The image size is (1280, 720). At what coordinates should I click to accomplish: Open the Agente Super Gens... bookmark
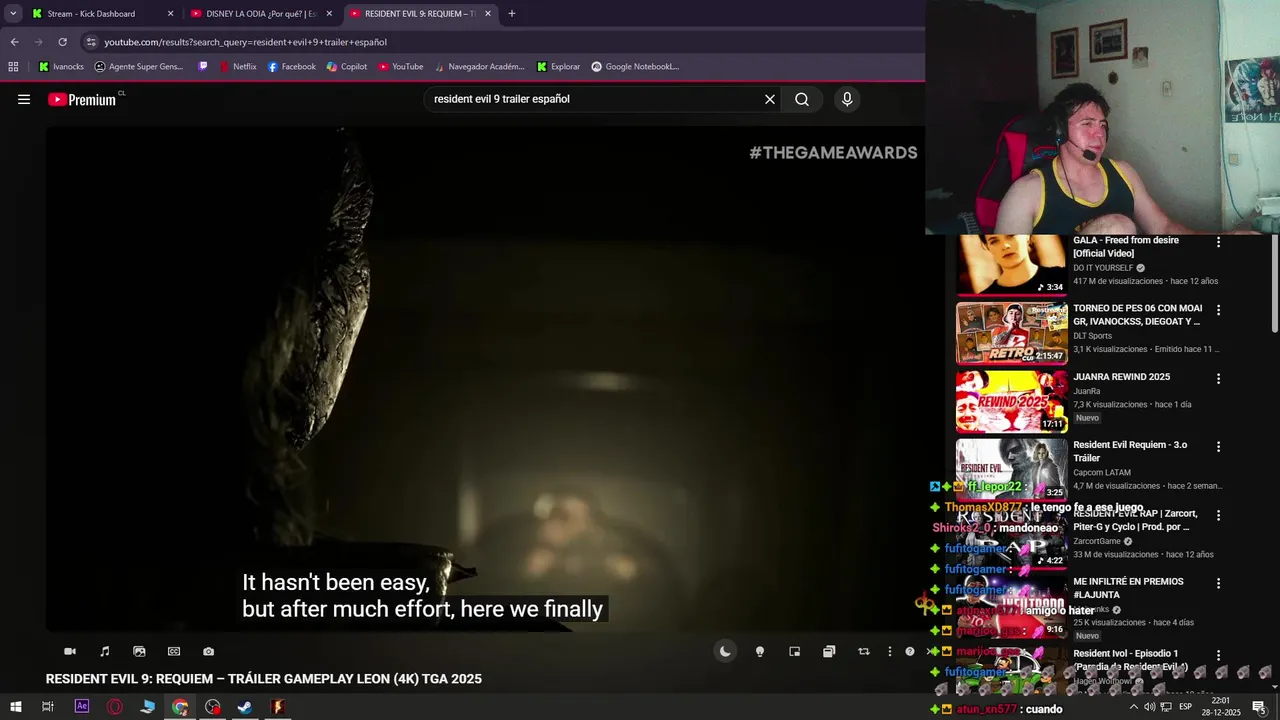coord(139,67)
